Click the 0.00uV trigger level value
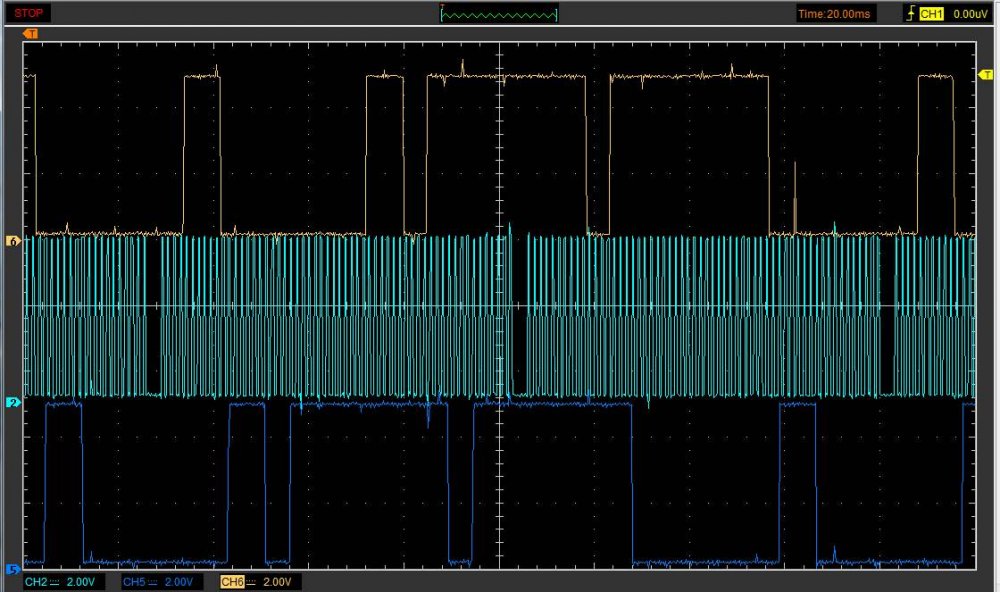This screenshot has width=1000, height=592. tap(969, 14)
